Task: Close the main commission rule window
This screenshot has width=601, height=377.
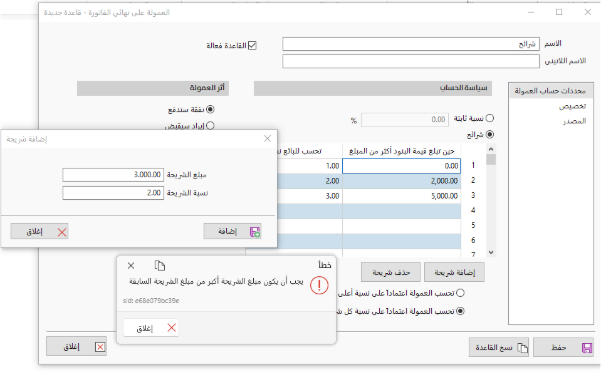Action: [x=588, y=12]
